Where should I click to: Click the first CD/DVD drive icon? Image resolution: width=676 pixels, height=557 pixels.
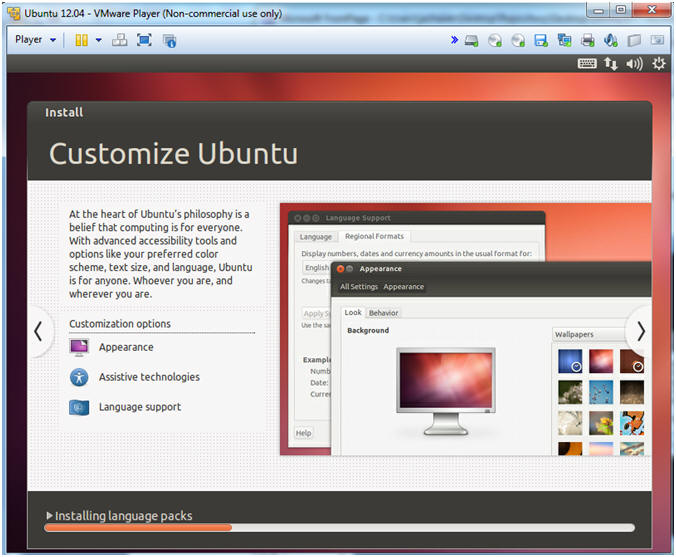(x=494, y=41)
